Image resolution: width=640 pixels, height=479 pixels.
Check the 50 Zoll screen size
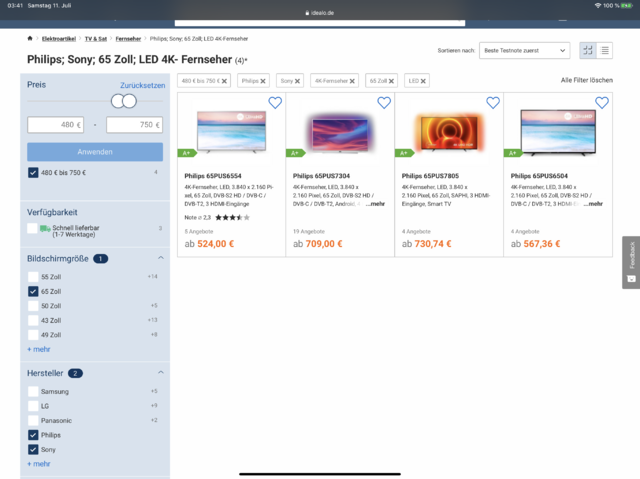pos(33,306)
